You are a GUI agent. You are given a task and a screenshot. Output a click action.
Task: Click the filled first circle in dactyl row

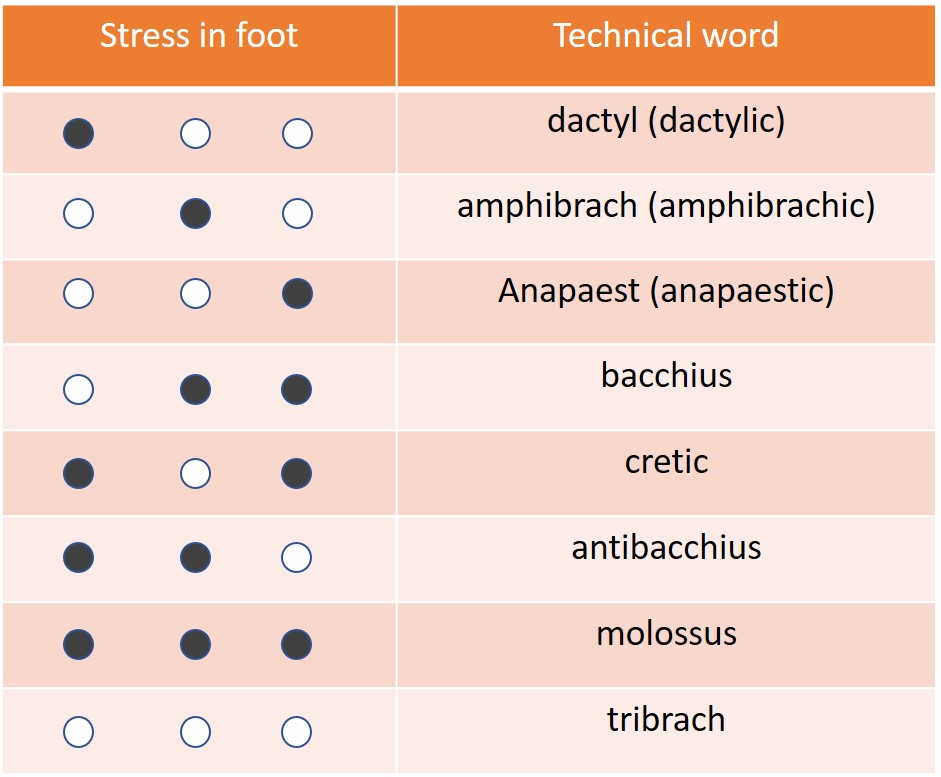pyautogui.click(x=79, y=133)
